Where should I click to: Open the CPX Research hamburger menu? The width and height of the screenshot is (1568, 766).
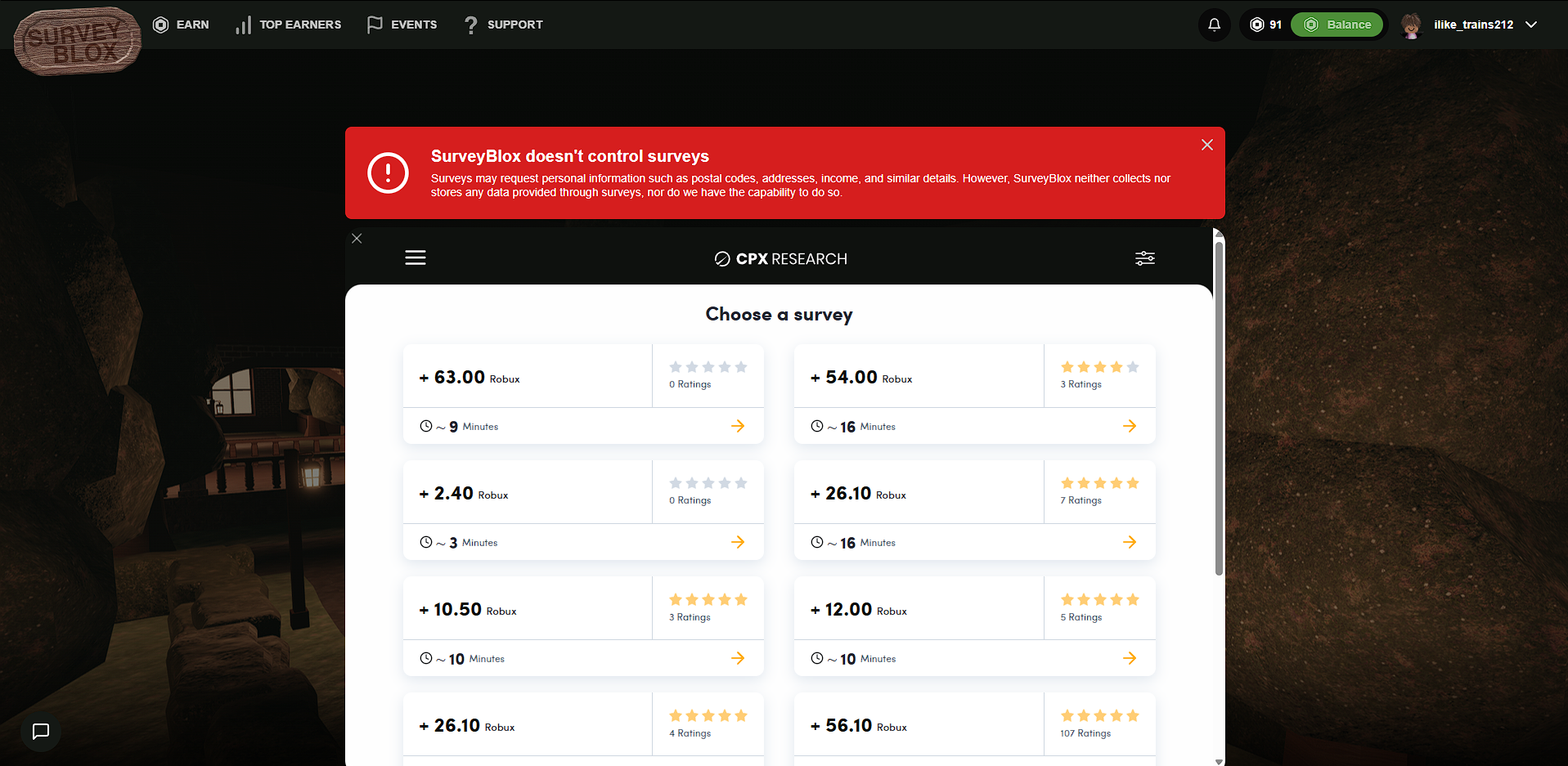(x=416, y=258)
